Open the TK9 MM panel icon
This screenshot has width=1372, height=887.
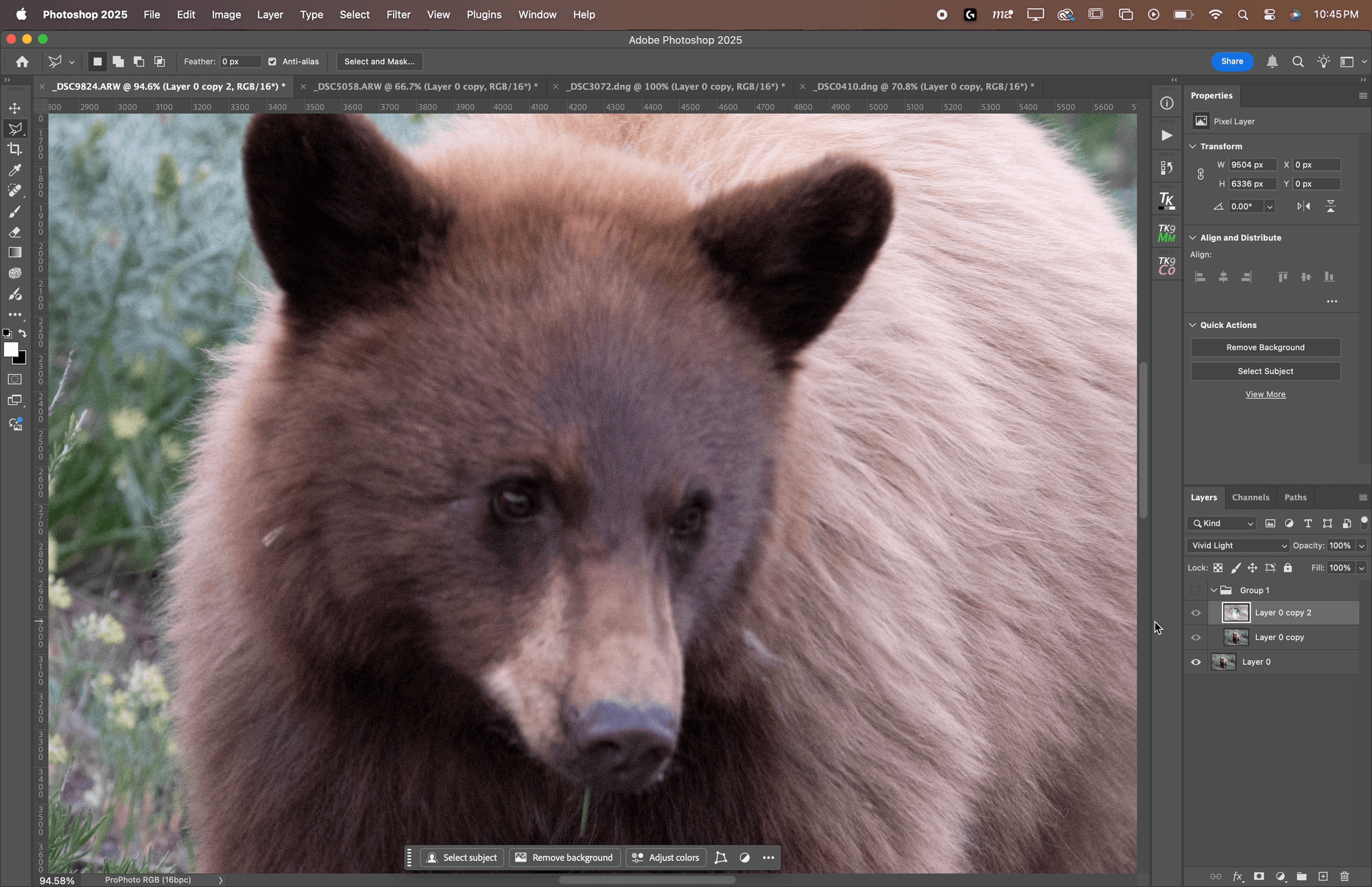[x=1166, y=232]
